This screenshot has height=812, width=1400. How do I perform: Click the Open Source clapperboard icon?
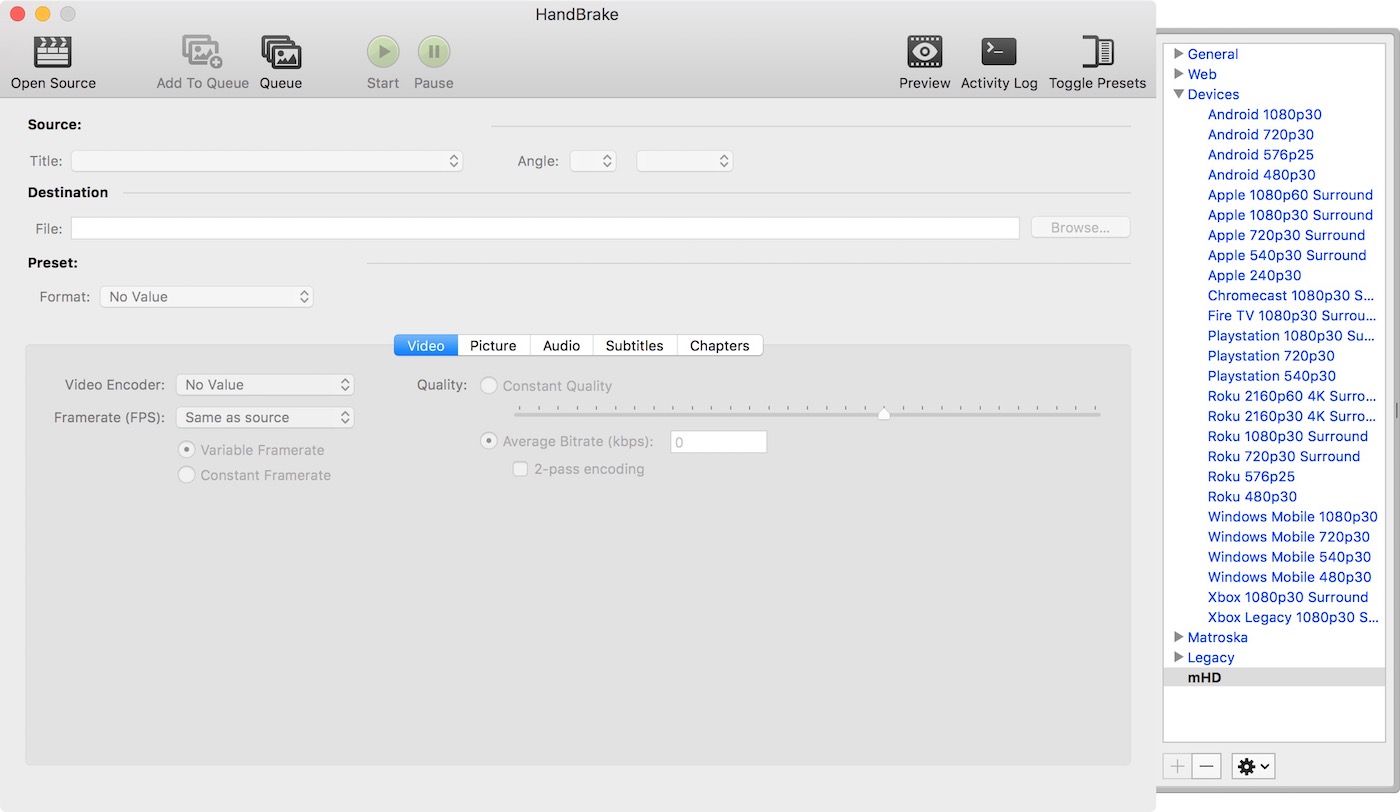tap(53, 52)
